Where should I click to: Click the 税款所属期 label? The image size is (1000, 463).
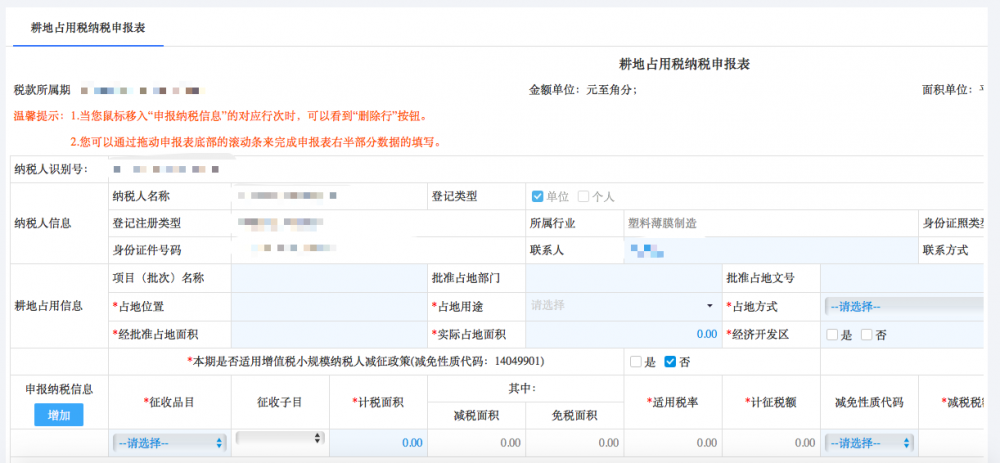42,90
